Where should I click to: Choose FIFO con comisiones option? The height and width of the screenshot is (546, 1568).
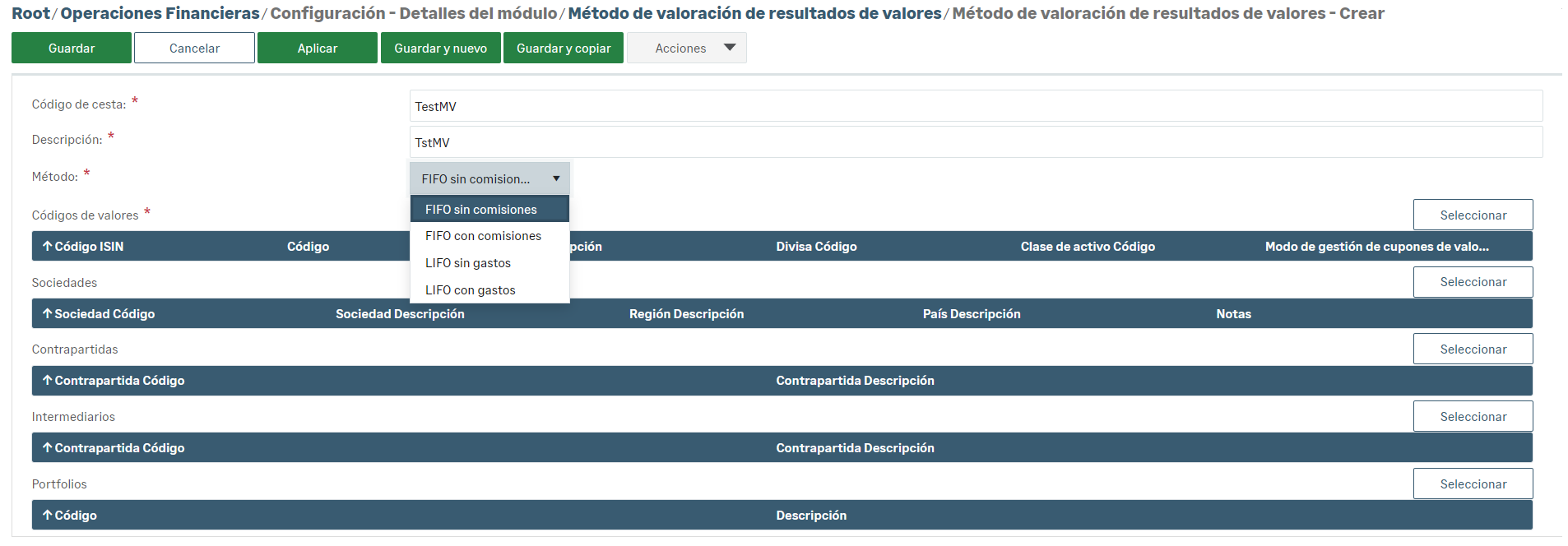[x=483, y=236]
